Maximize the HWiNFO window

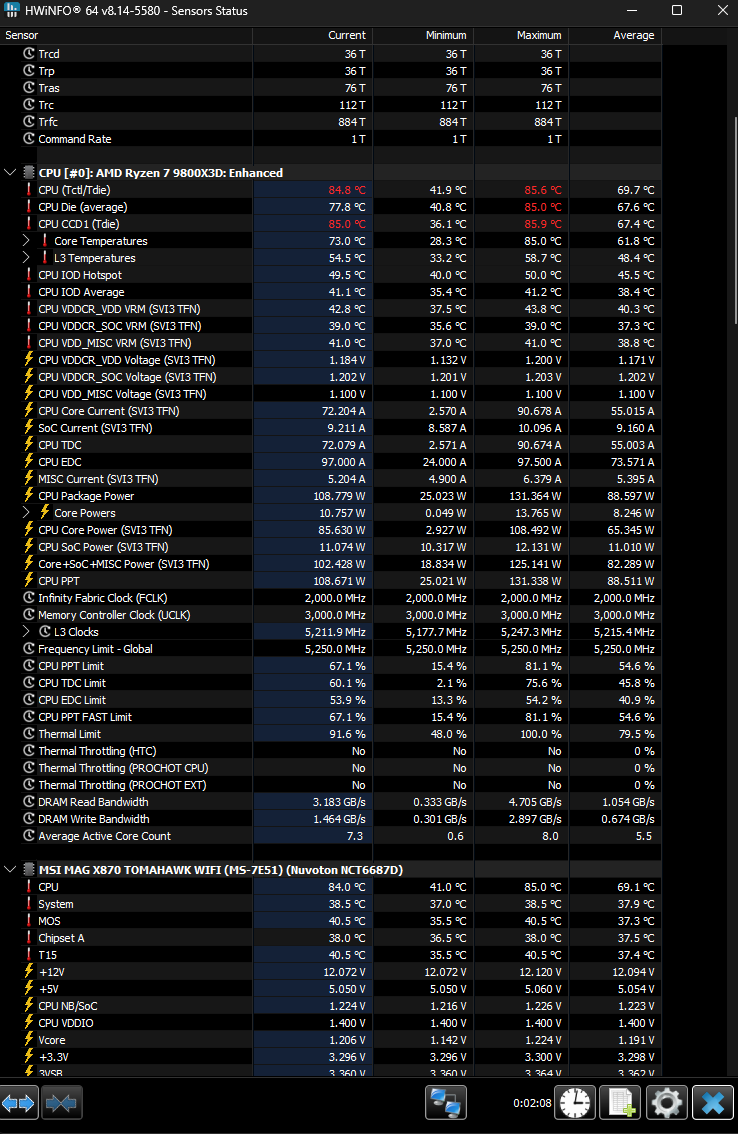coord(677,10)
